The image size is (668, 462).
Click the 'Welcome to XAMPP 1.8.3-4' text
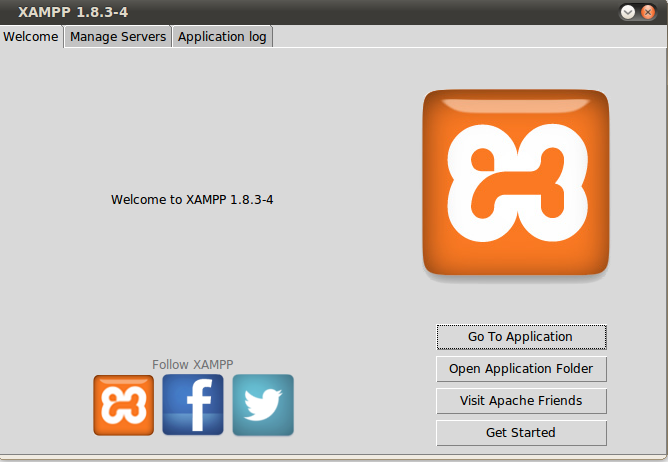pyautogui.click(x=192, y=199)
